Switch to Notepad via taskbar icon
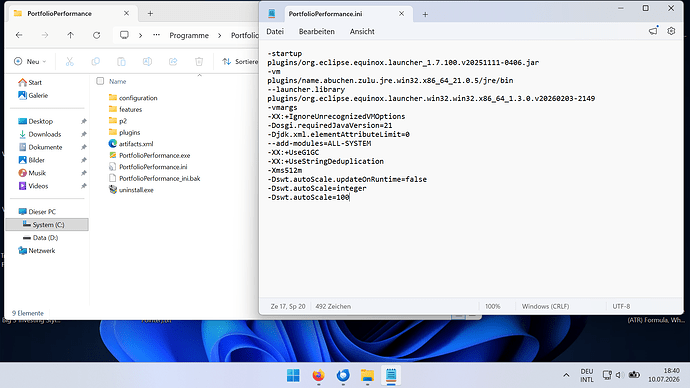 pos(391,376)
